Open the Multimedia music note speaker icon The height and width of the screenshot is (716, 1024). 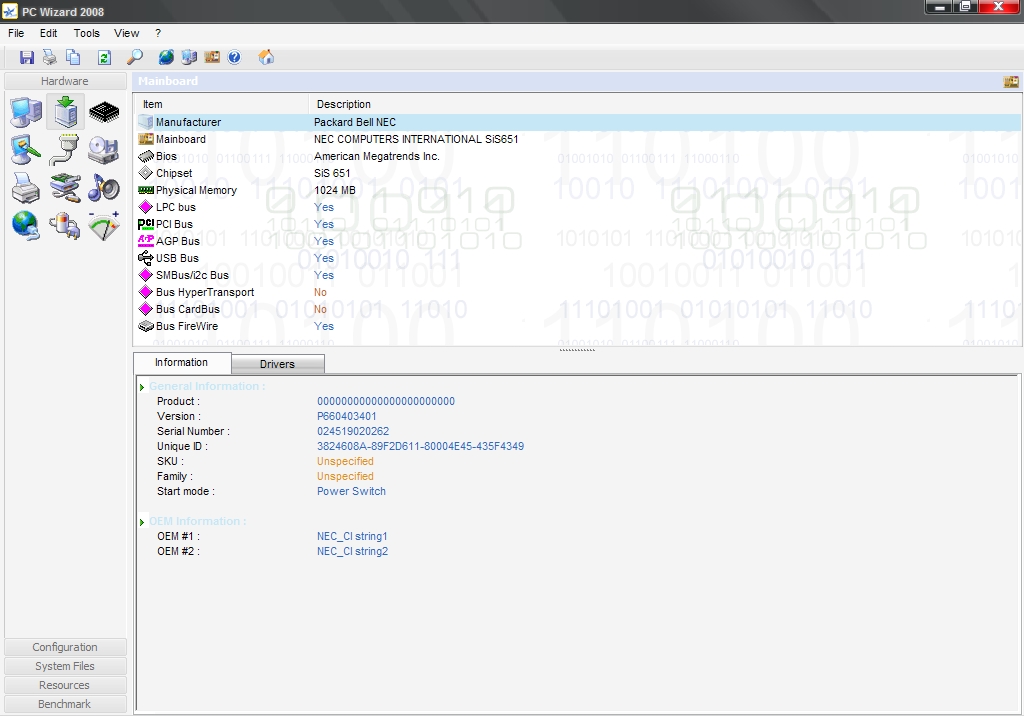(104, 188)
